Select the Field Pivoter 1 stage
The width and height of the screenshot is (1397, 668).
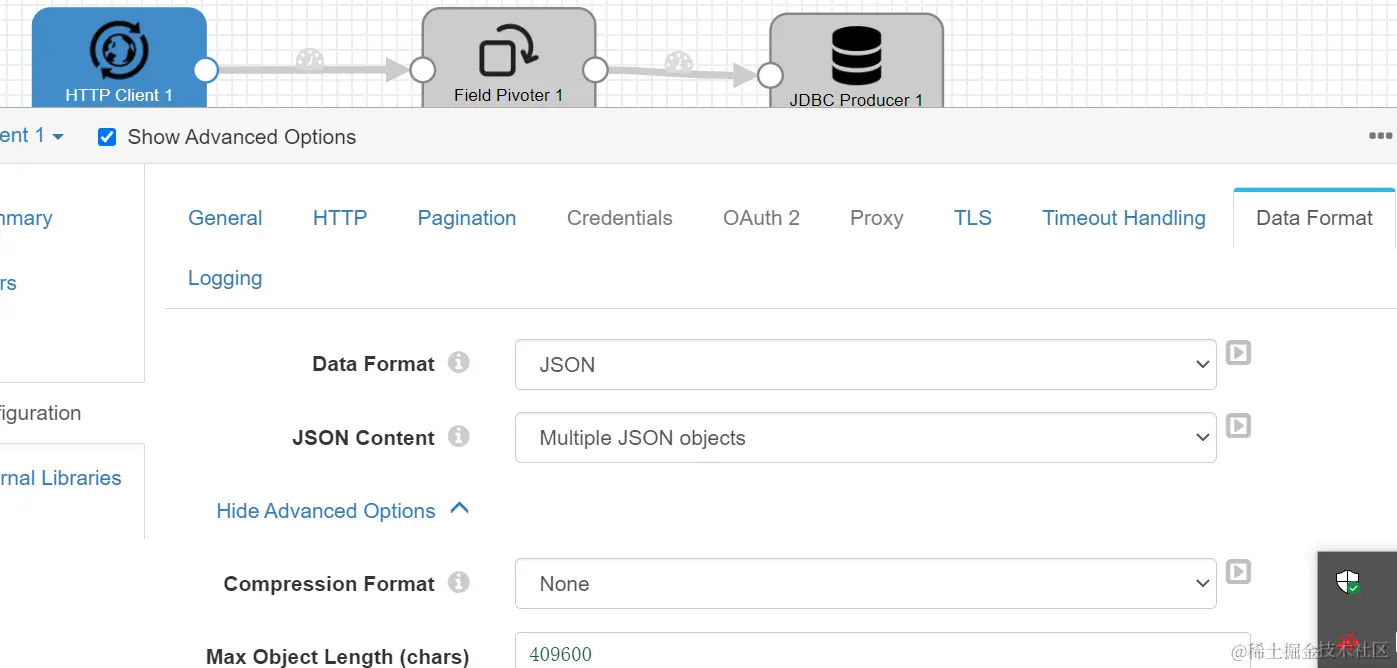pyautogui.click(x=508, y=57)
